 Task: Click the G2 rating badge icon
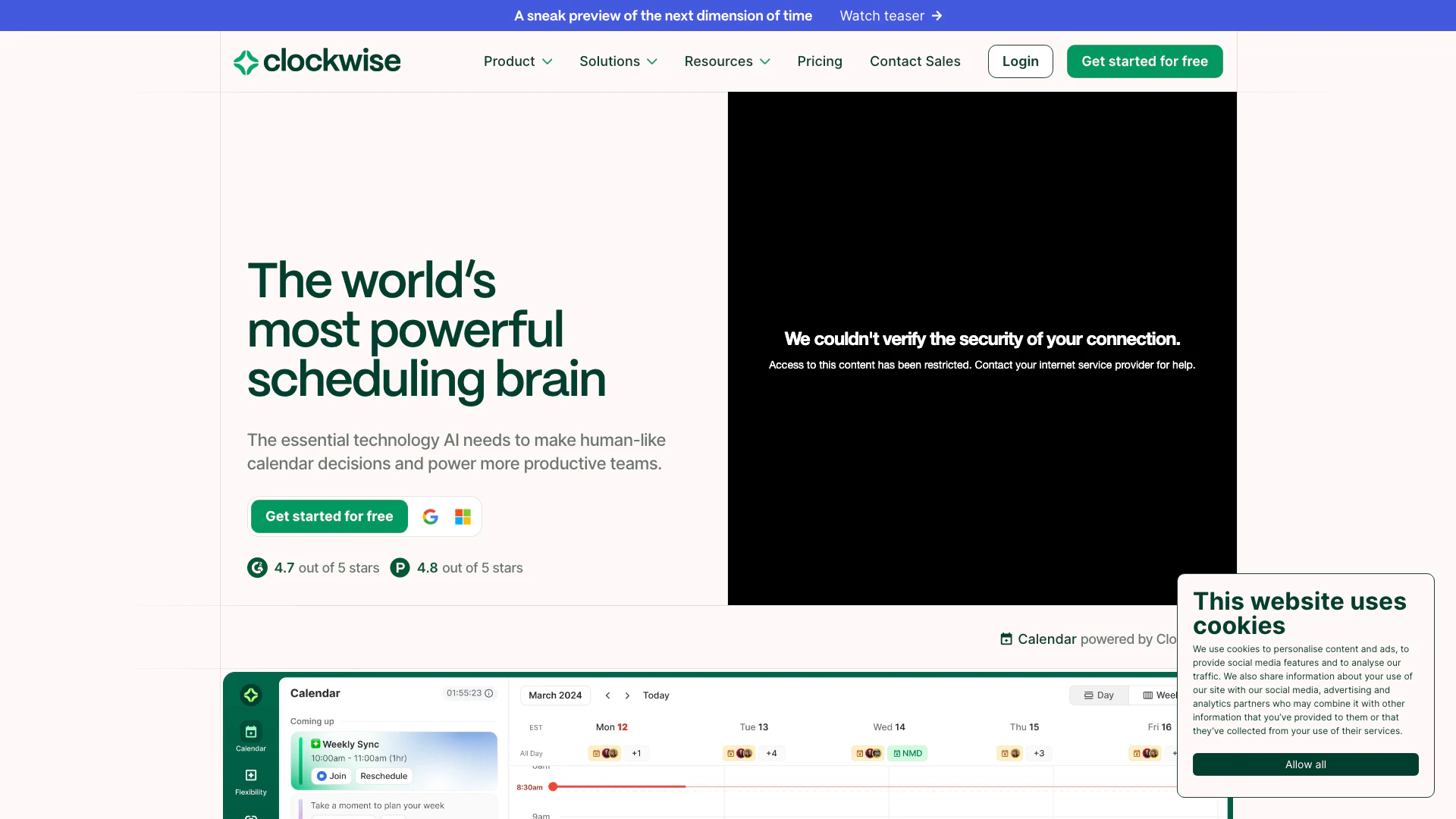pos(257,568)
